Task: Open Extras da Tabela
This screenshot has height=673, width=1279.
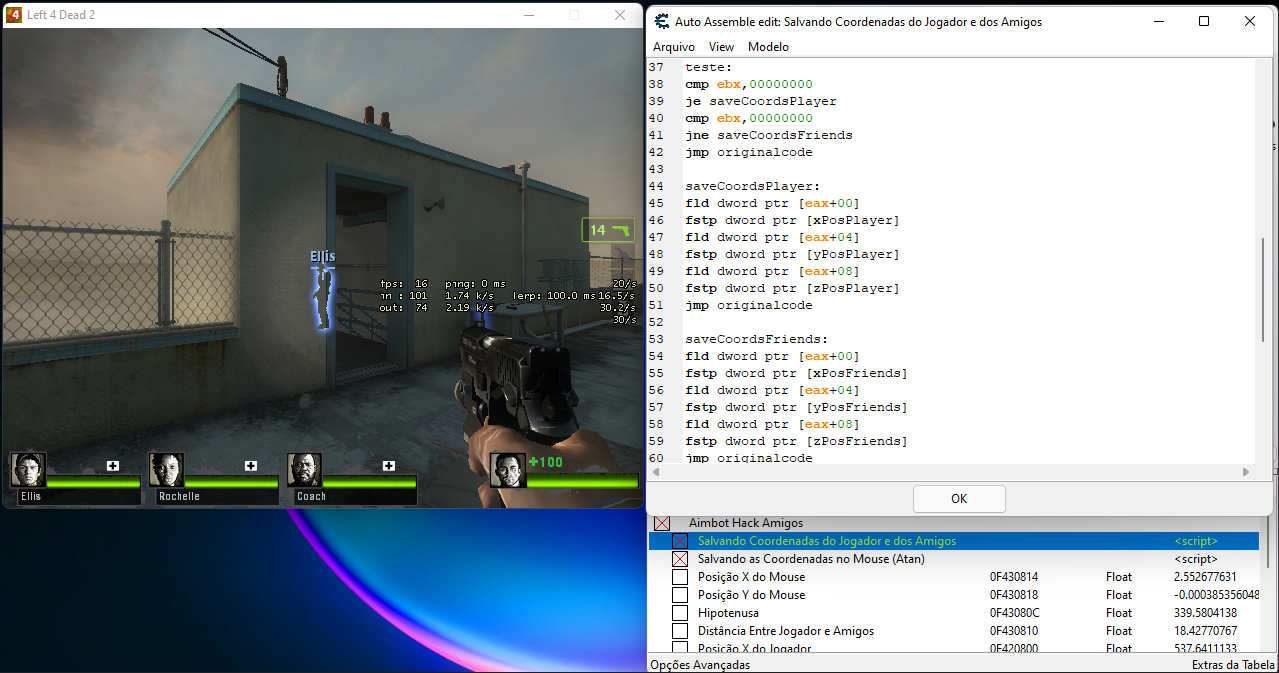Action: point(1233,665)
